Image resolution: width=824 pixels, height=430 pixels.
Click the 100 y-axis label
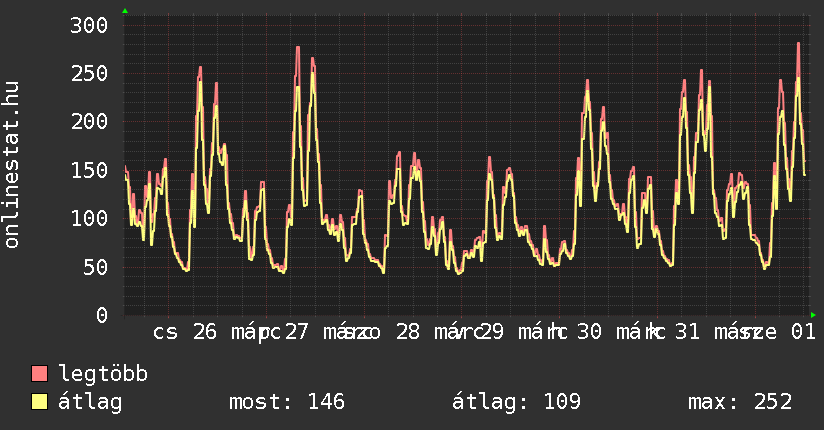click(88, 218)
